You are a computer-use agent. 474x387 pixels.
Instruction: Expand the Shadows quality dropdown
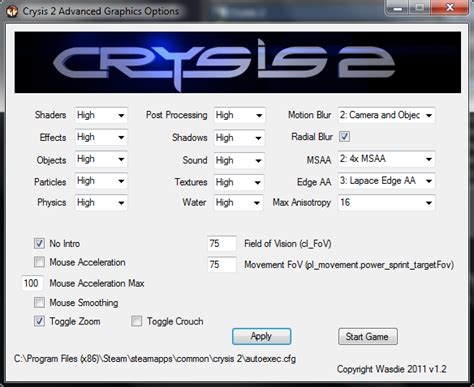[239, 138]
